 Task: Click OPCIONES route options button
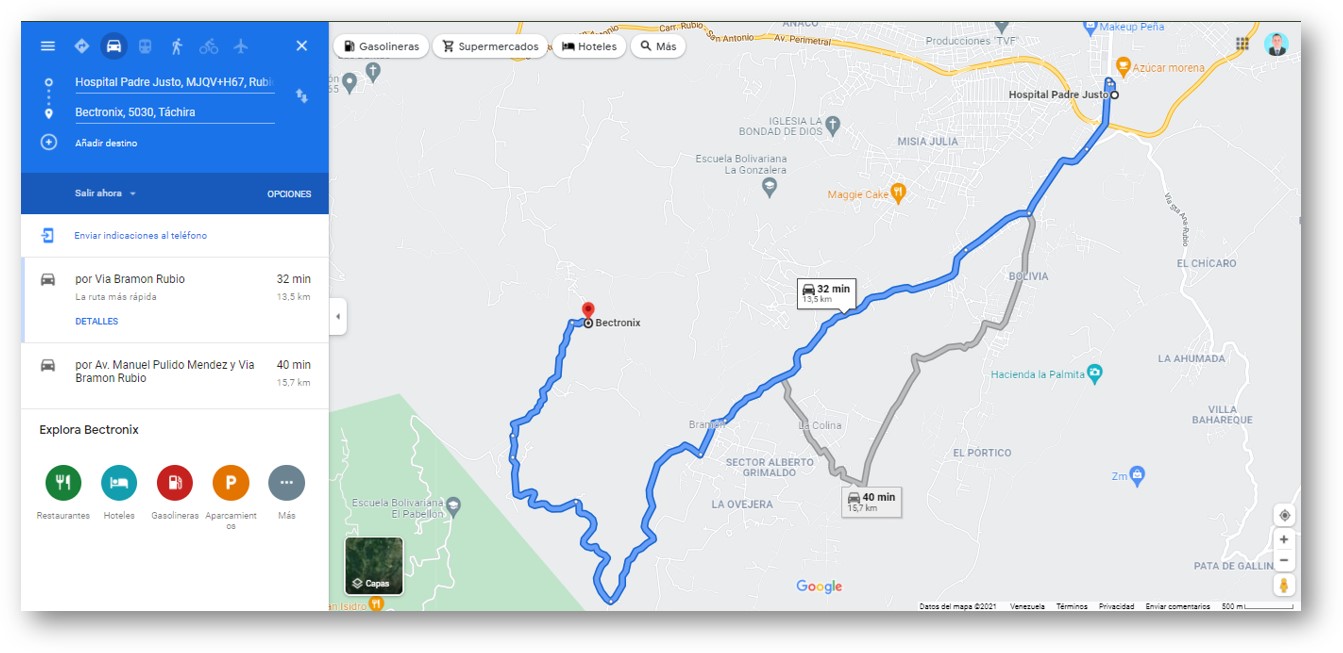click(x=289, y=194)
